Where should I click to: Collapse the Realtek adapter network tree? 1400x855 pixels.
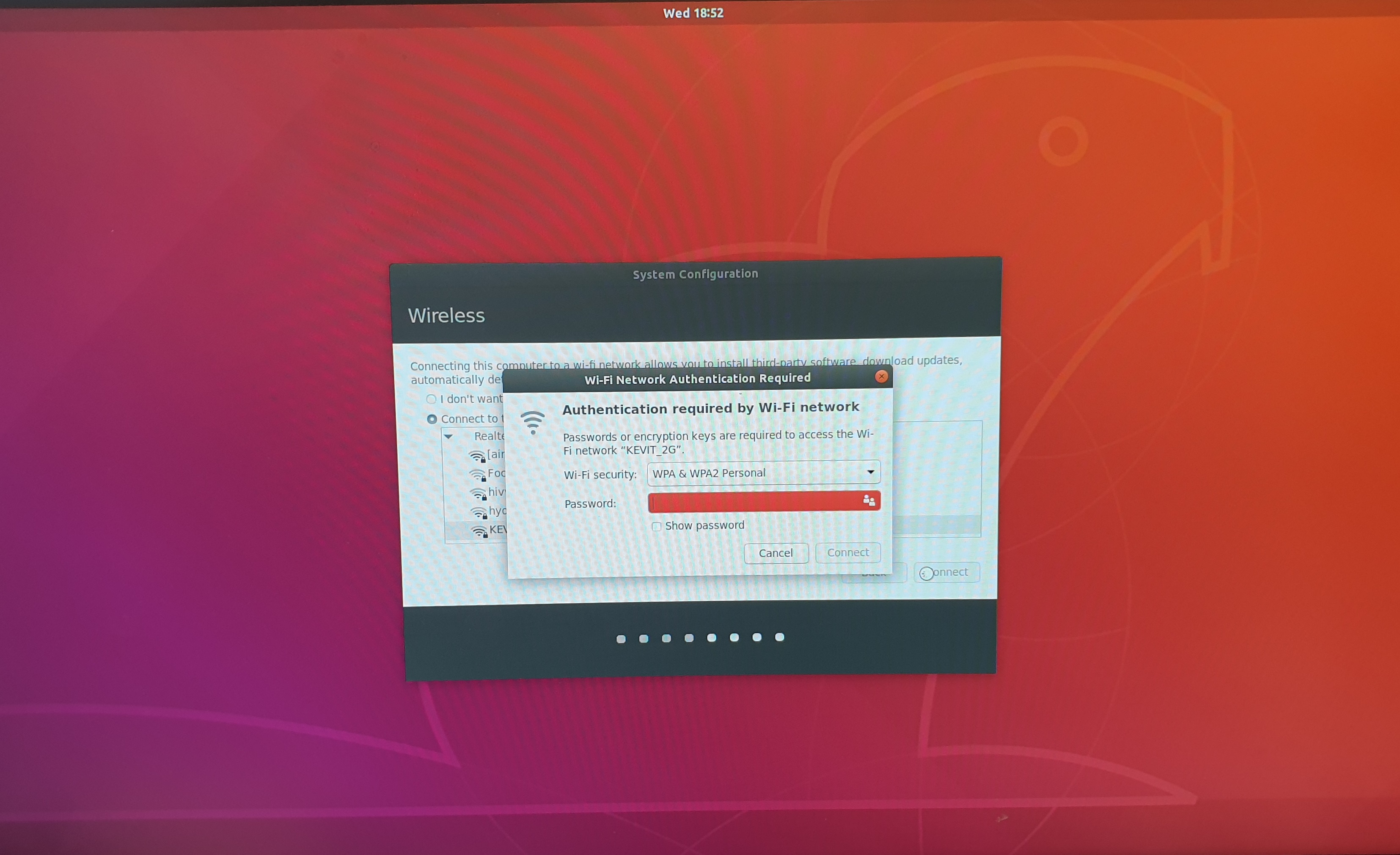(x=449, y=437)
